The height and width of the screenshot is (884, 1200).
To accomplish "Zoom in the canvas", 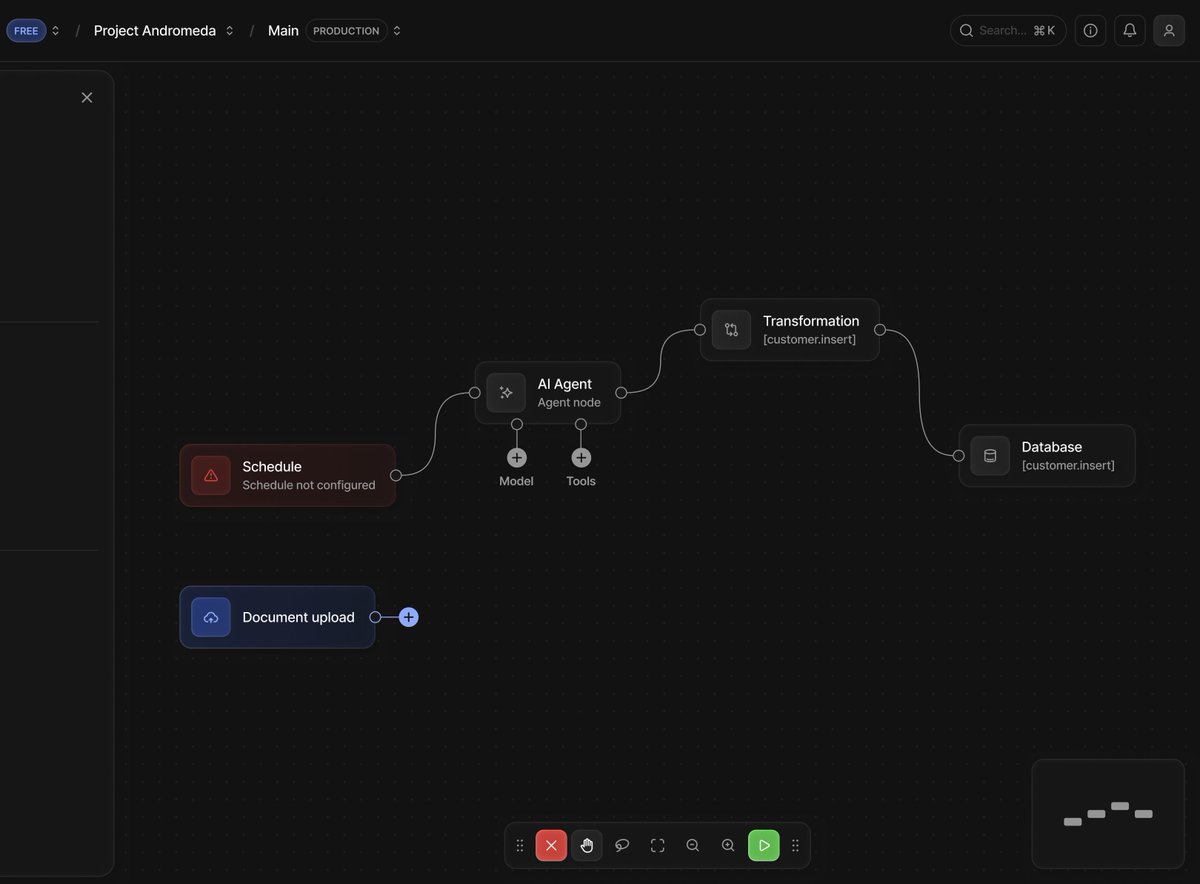I will (728, 846).
